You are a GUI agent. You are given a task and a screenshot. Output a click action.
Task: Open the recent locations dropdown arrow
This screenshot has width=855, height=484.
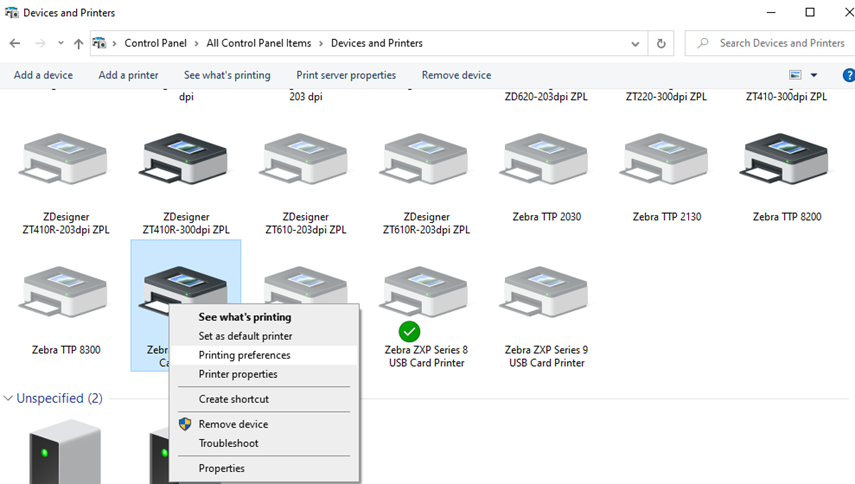[x=61, y=43]
